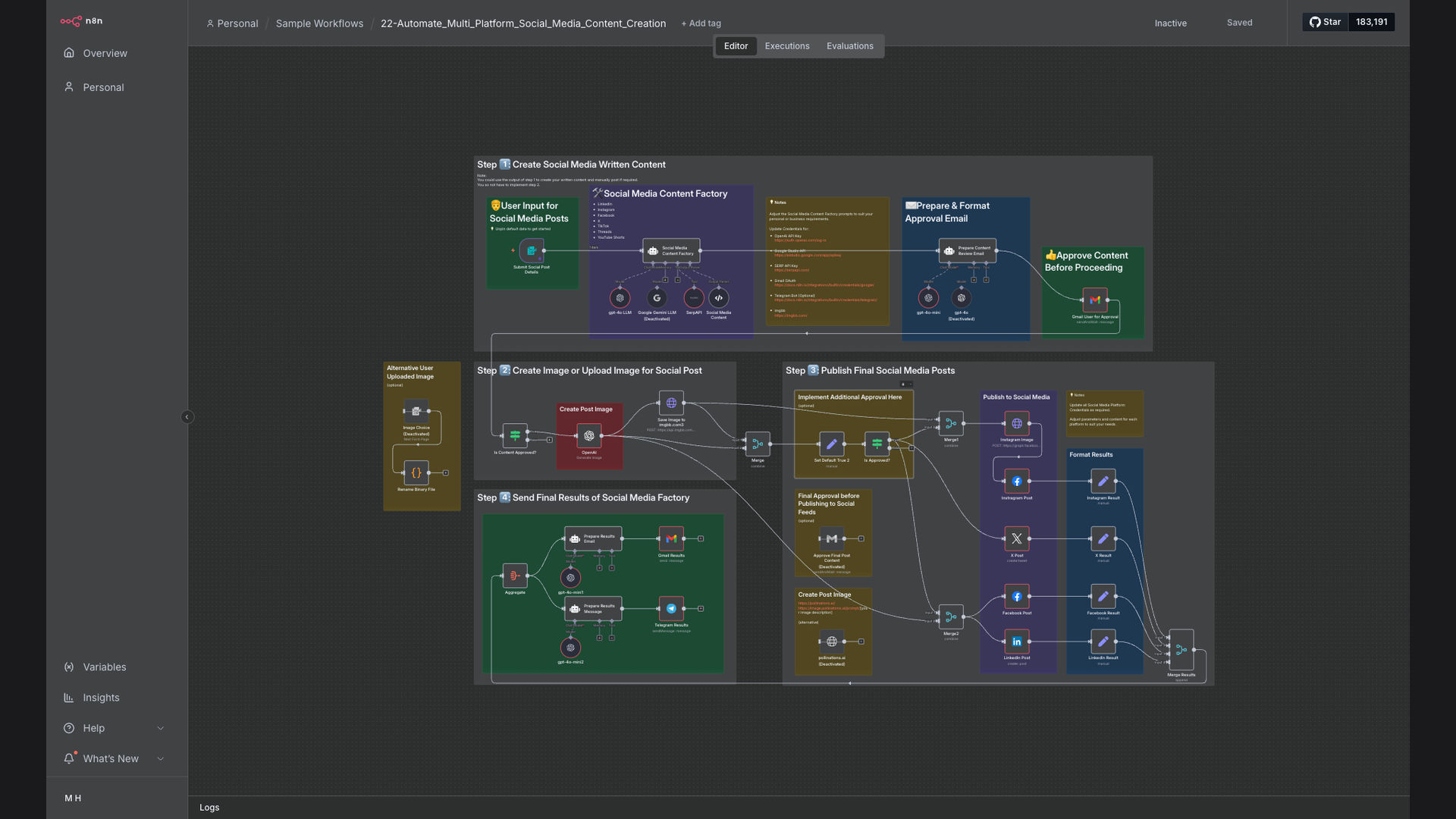Add a tag to the workflow

(x=701, y=24)
